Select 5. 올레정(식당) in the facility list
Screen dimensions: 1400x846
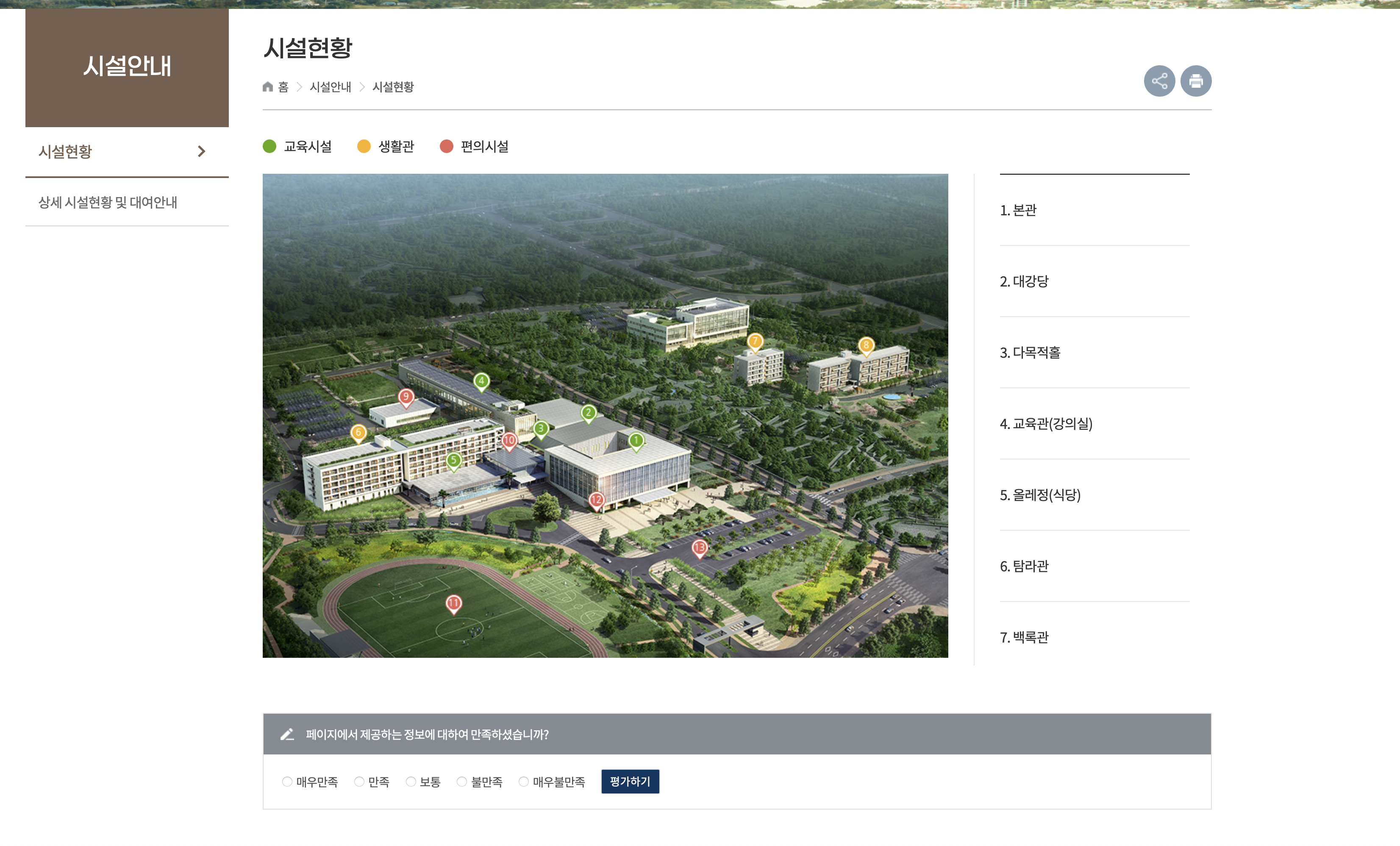(x=1040, y=495)
